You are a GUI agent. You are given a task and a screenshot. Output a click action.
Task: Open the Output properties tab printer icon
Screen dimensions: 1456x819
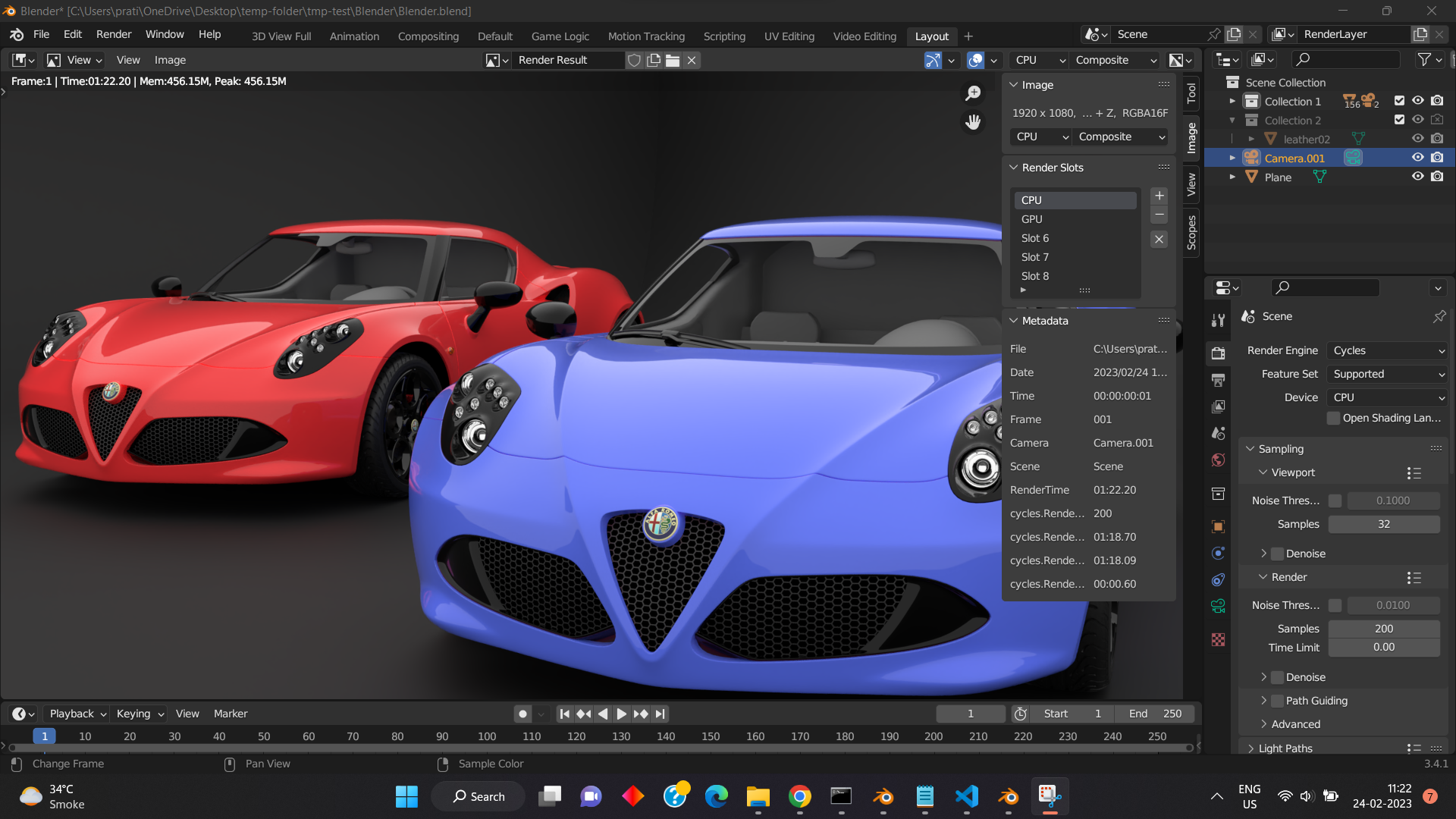[1218, 380]
